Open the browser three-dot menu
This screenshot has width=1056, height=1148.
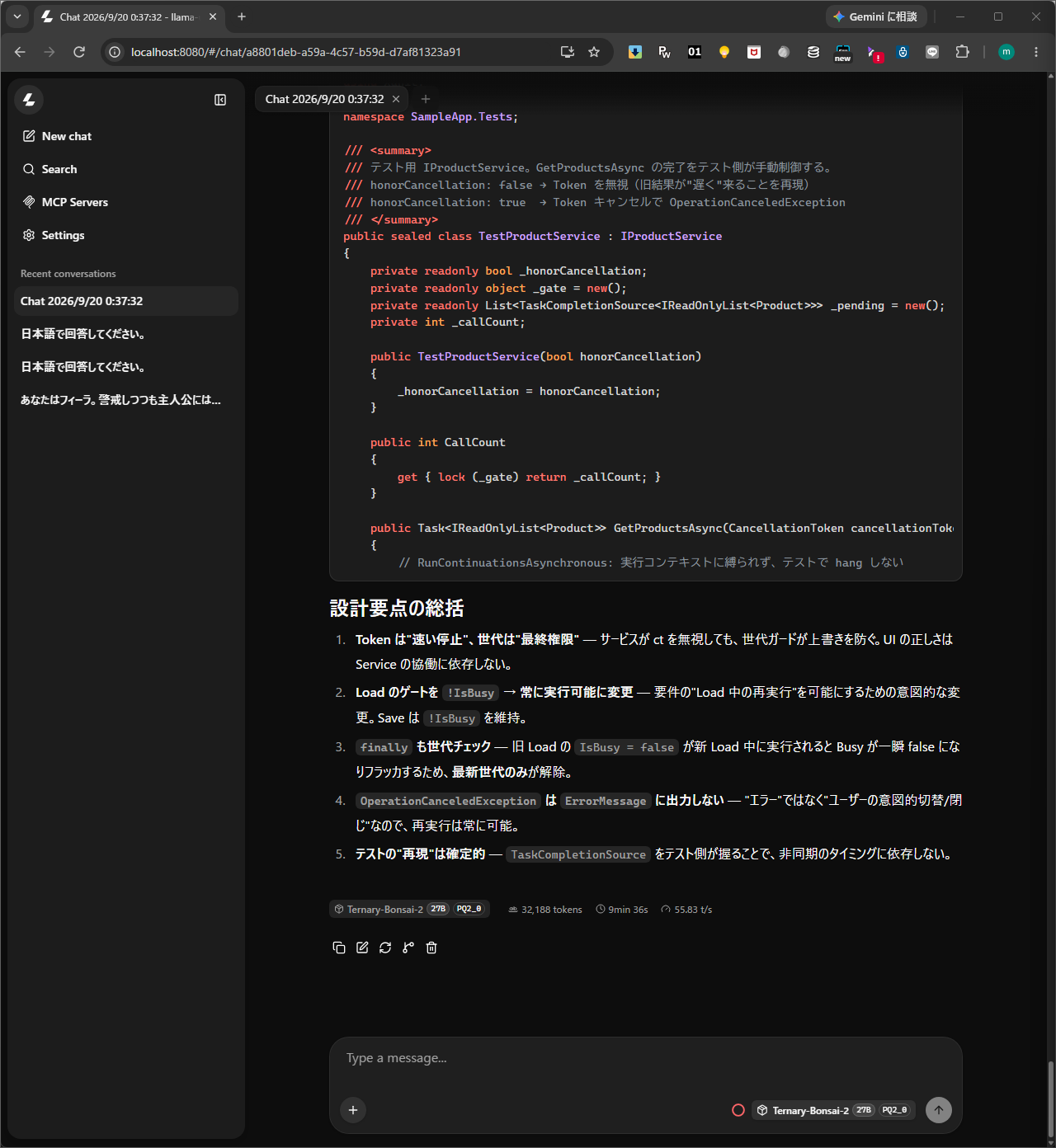(1036, 52)
